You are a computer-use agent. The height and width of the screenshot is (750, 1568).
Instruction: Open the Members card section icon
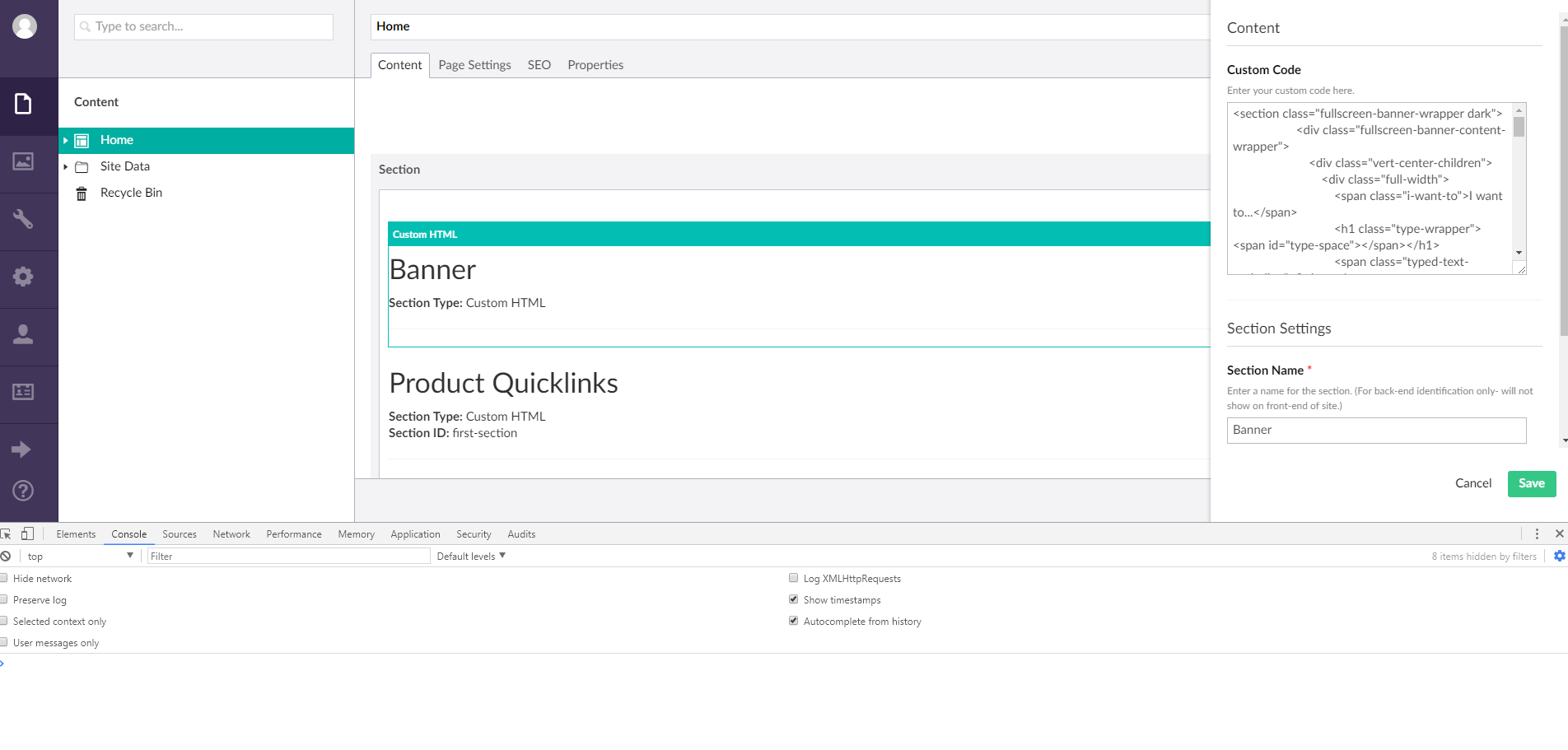tap(23, 392)
